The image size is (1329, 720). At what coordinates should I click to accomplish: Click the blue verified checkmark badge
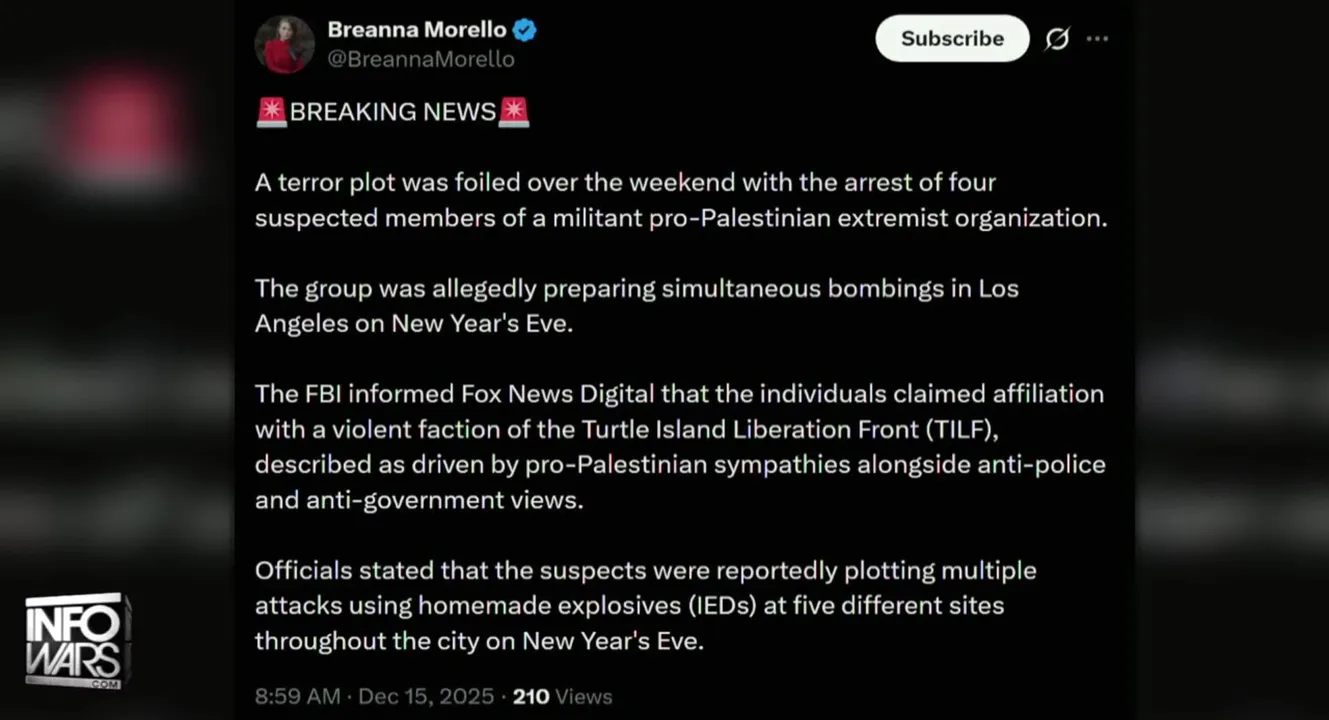click(525, 30)
